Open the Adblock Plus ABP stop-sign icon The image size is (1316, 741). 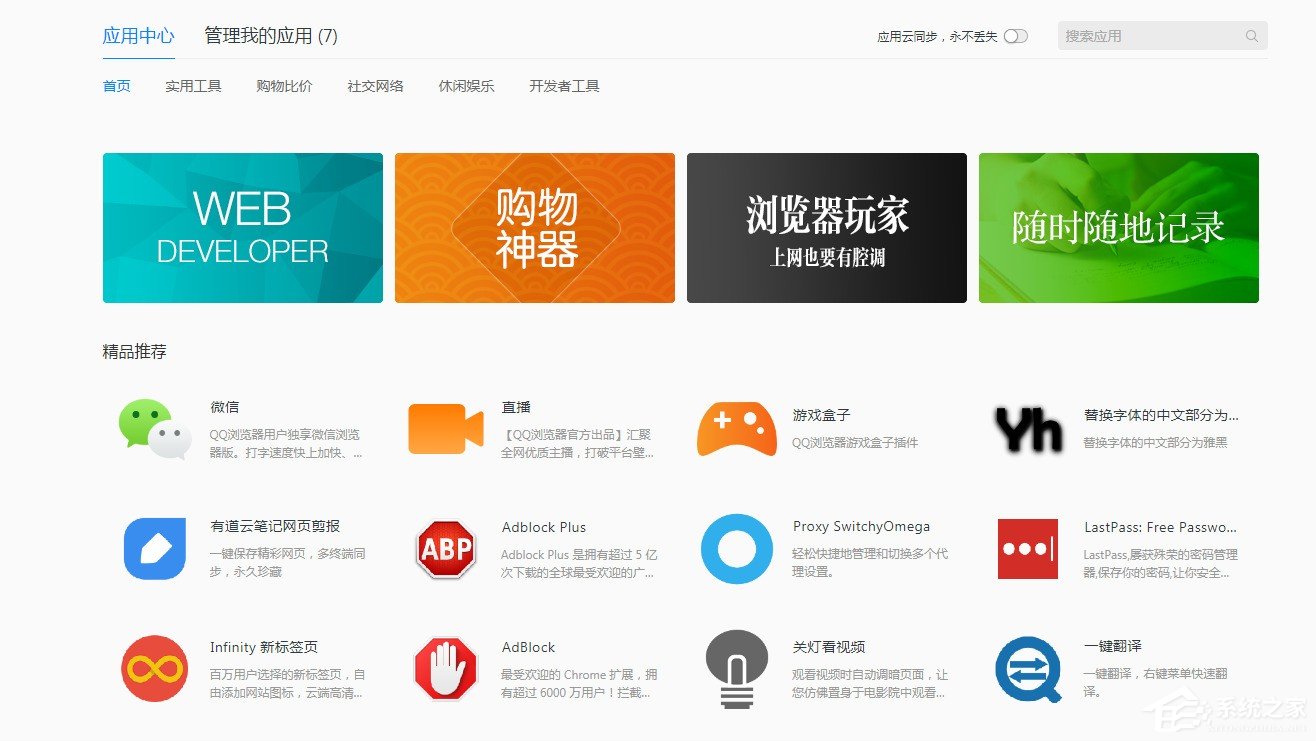[443, 549]
